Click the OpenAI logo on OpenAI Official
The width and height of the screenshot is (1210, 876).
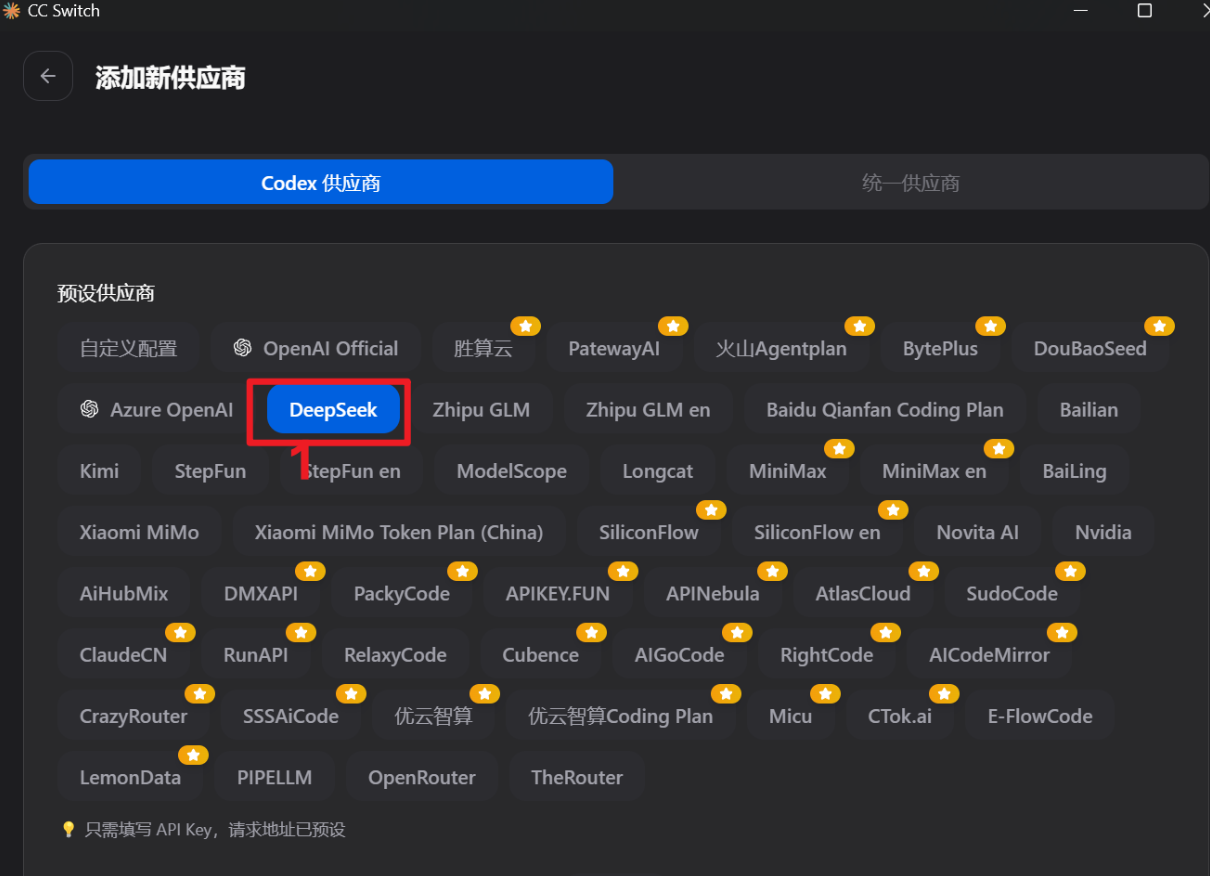pos(242,348)
